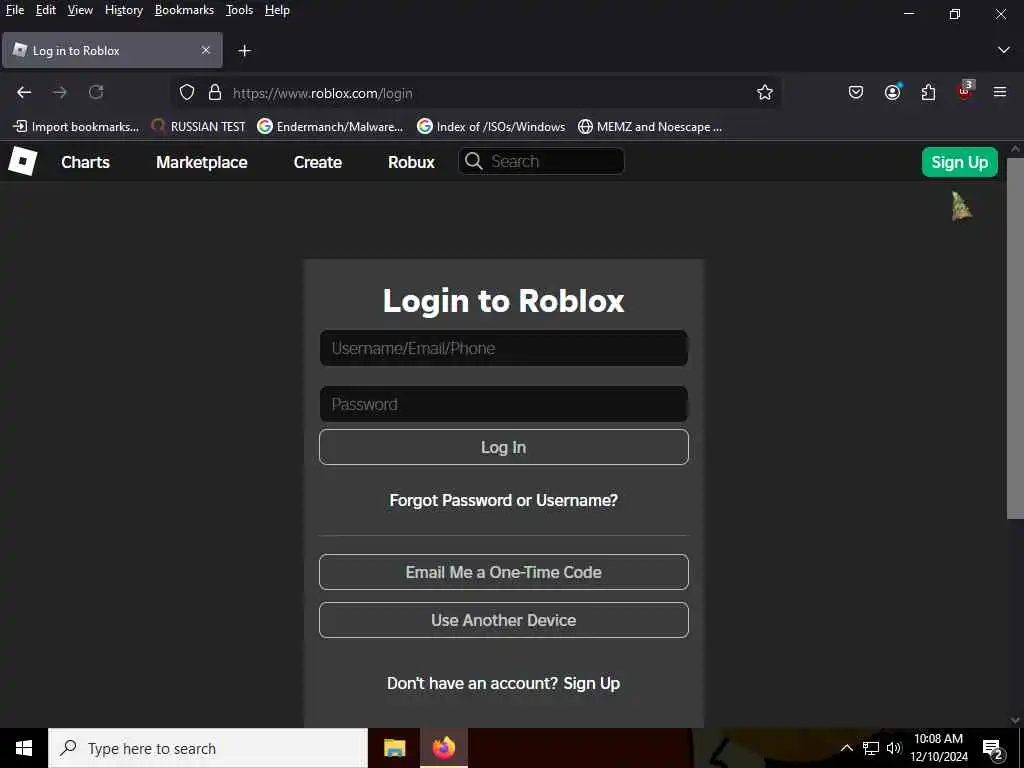
Task: Open the RUSSIAN TEST bookmark
Action: click(x=198, y=127)
